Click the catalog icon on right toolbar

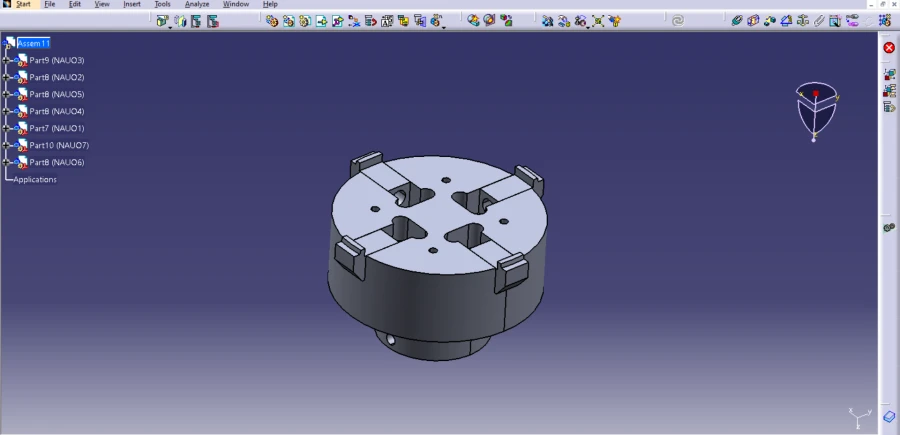click(x=889, y=107)
